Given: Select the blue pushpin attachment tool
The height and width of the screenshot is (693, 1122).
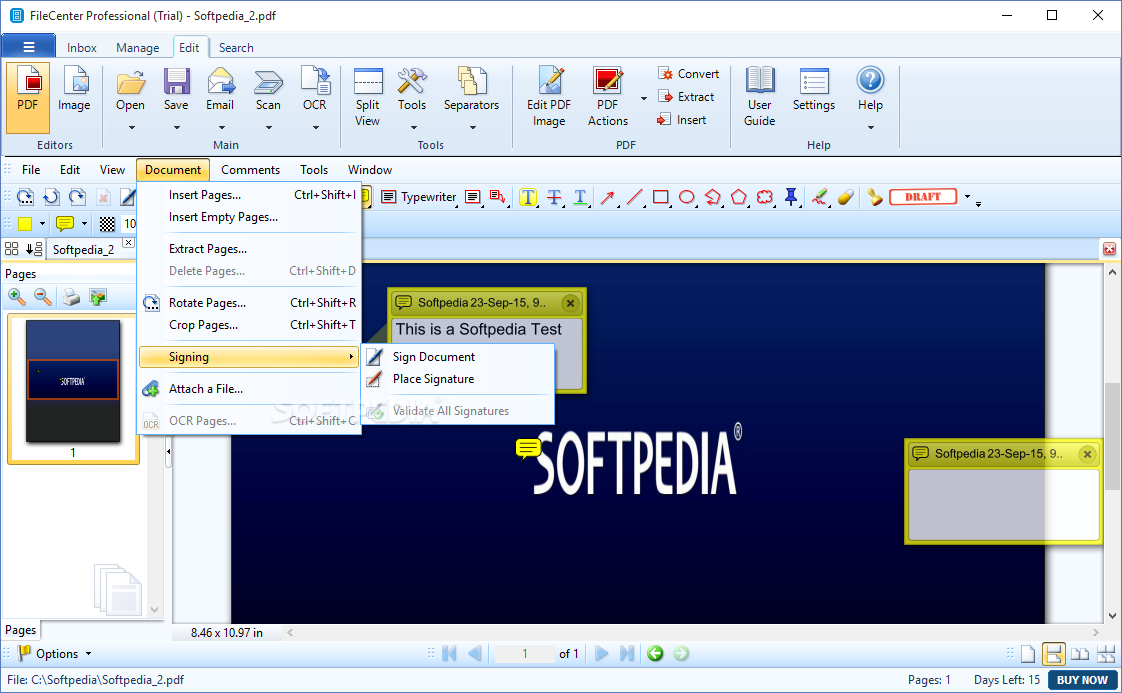Looking at the screenshot, I should pos(791,197).
